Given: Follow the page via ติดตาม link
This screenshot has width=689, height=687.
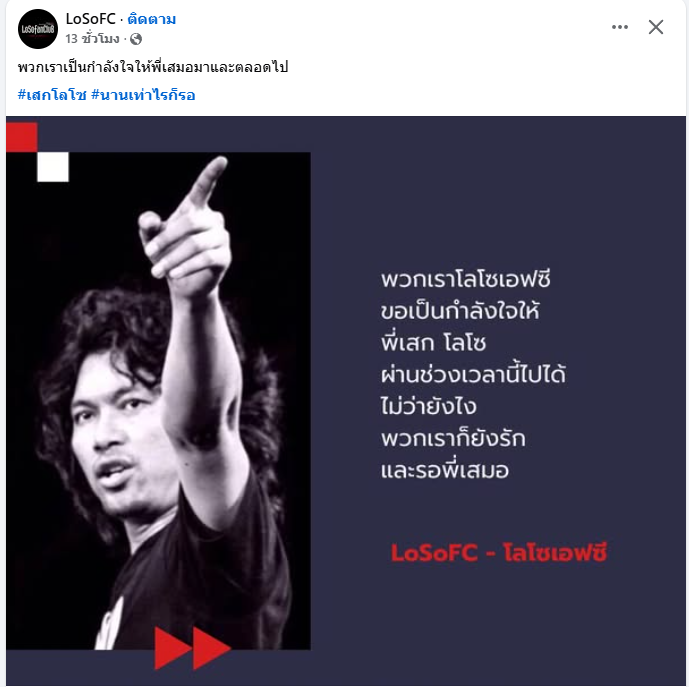Looking at the screenshot, I should point(152,19).
